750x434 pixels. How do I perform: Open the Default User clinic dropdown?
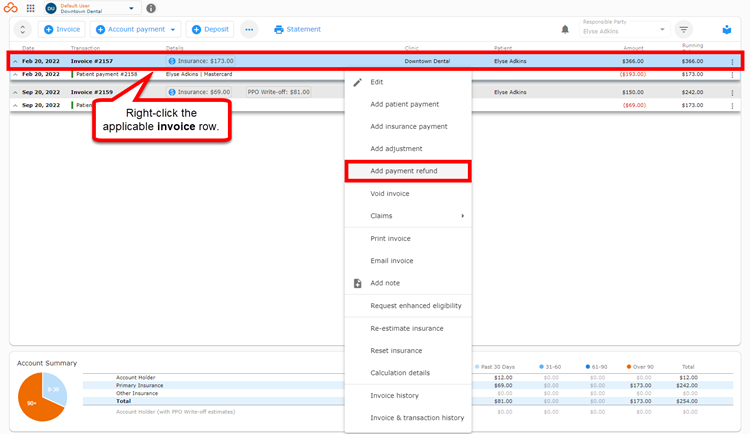(92, 8)
